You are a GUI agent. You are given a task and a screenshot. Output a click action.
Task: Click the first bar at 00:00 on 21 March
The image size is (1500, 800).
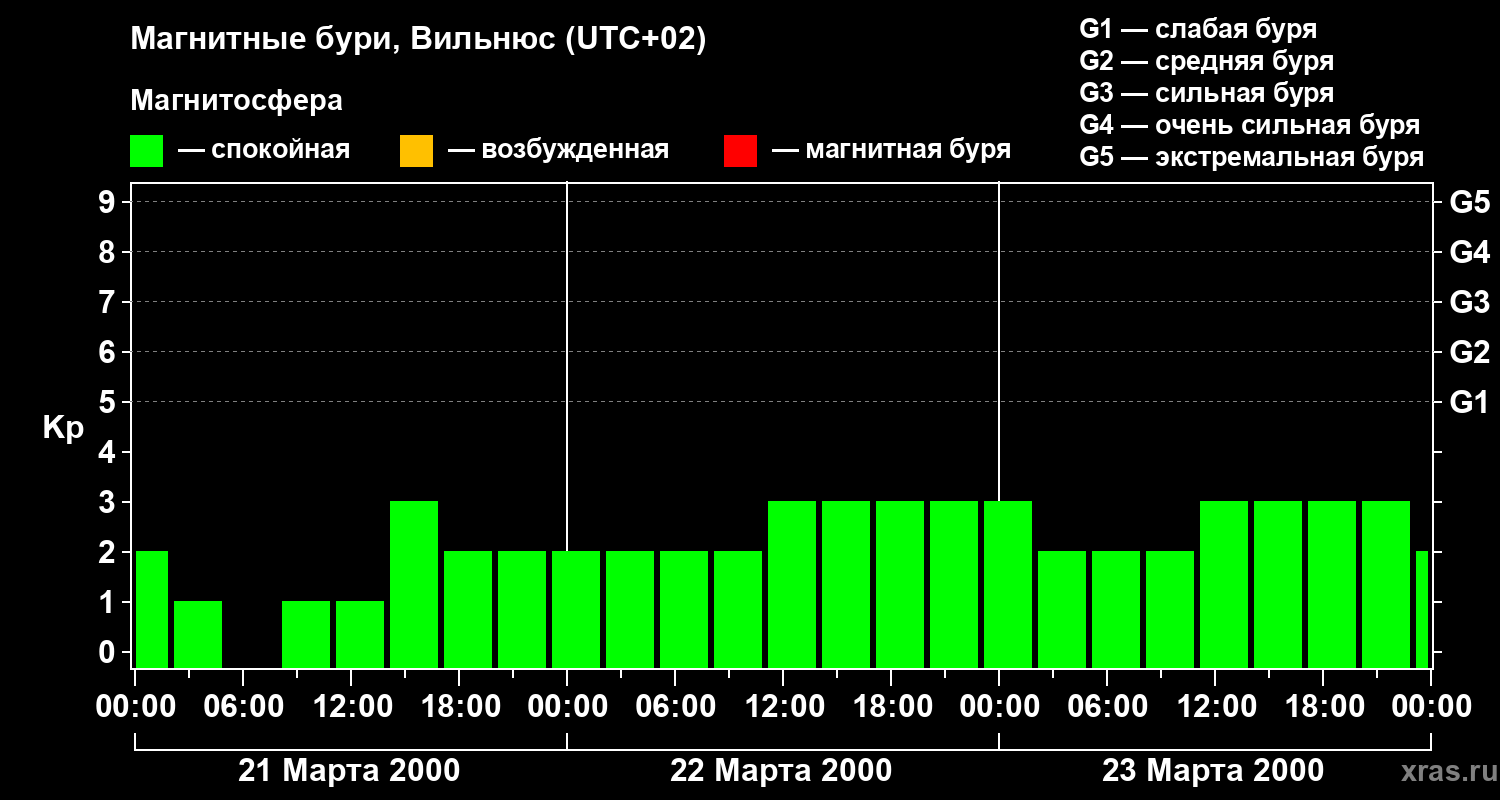point(151,608)
